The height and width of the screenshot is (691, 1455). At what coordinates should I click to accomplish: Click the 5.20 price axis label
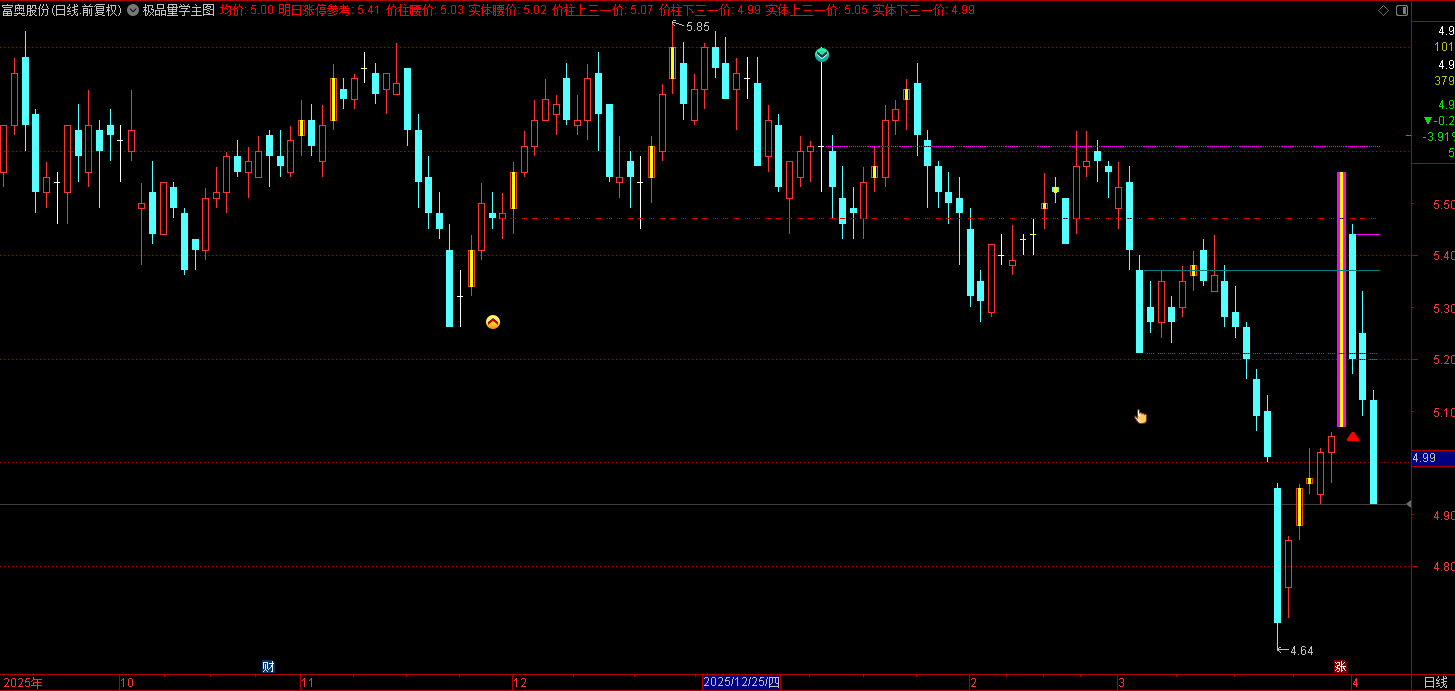(x=1443, y=360)
